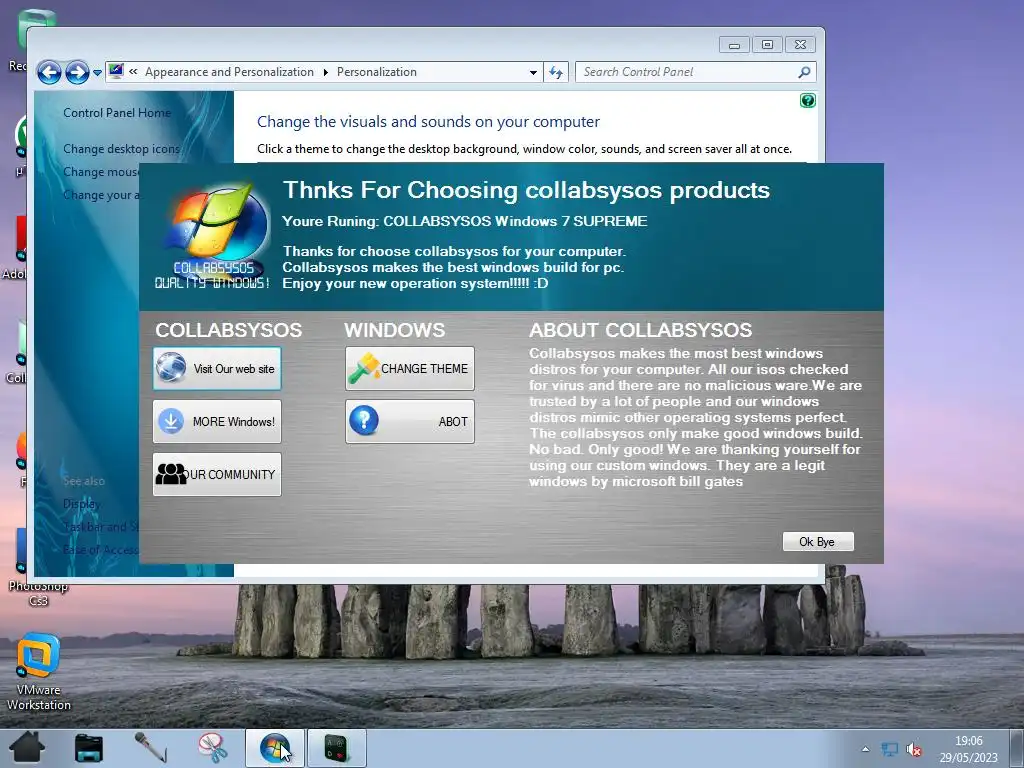1024x768 pixels.
Task: Click the blue question mark icon on ABOT
Action: tap(364, 421)
